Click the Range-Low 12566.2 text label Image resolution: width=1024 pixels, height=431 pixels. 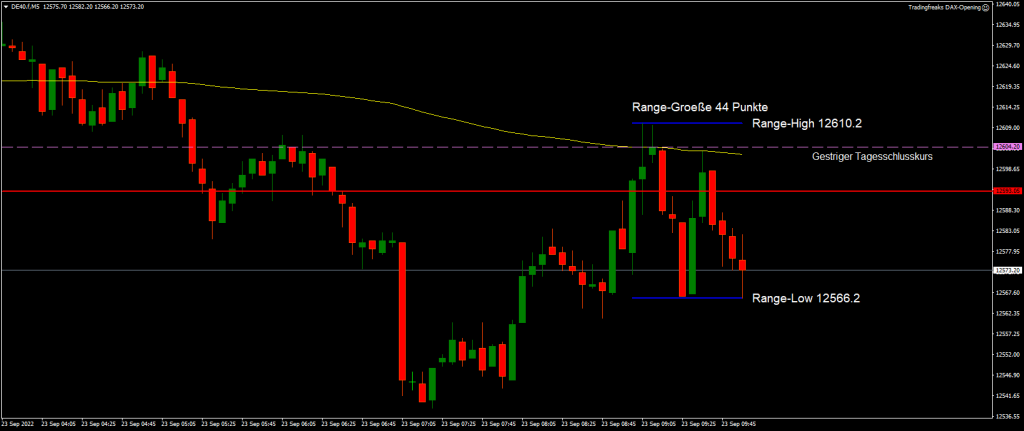coord(804,298)
